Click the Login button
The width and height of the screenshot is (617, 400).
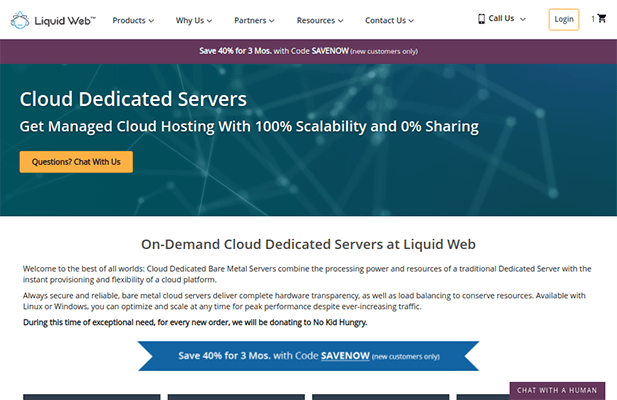pos(564,19)
